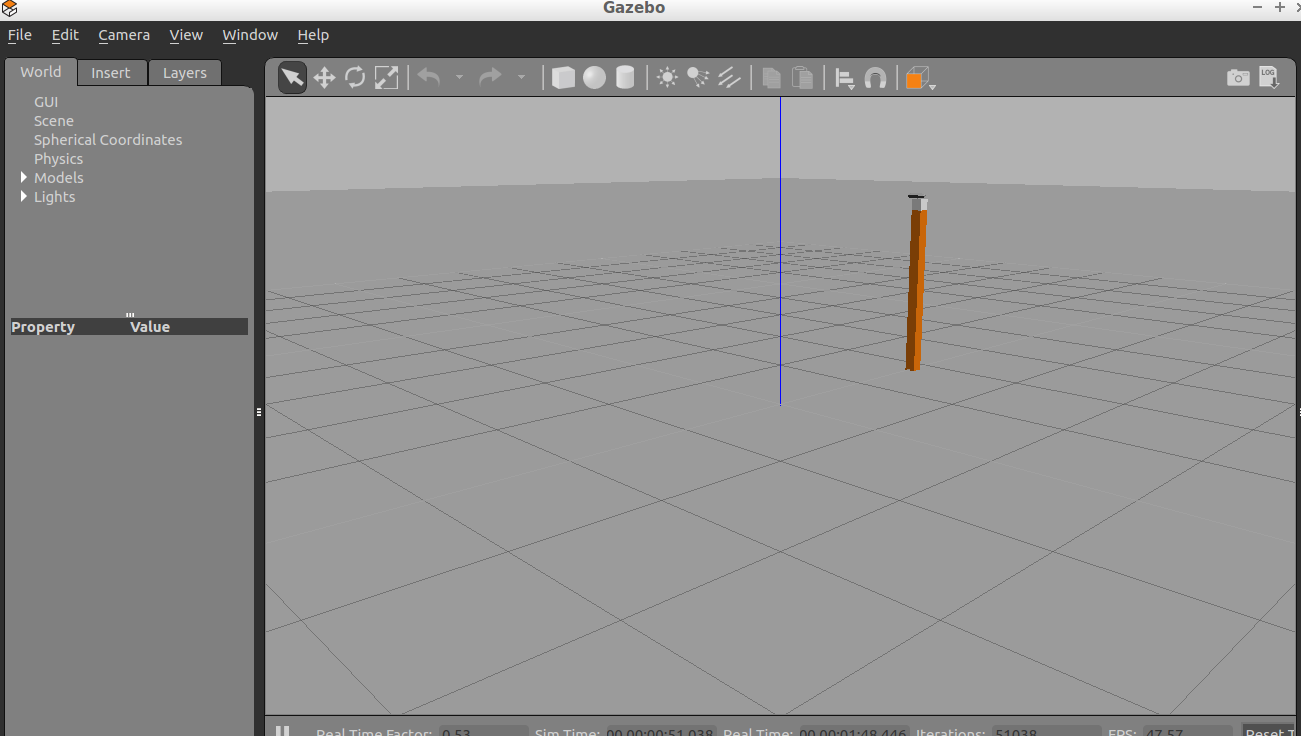The height and width of the screenshot is (736, 1301).
Task: Toggle the snap magnet tool
Action: tap(875, 78)
